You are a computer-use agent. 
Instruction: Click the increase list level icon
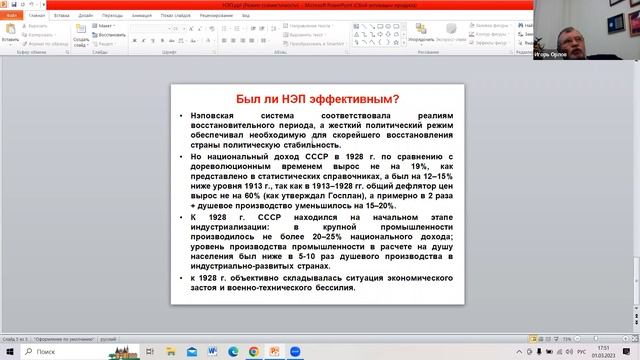pos(262,29)
